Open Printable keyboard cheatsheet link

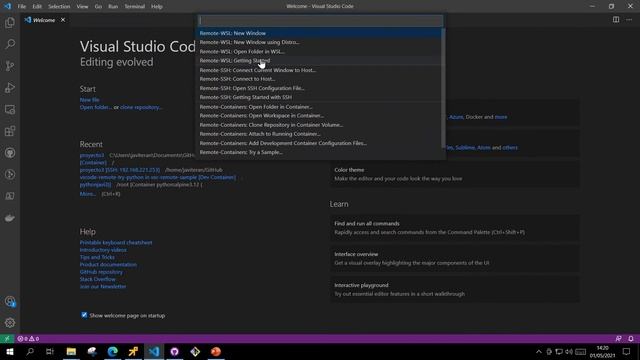point(116,242)
